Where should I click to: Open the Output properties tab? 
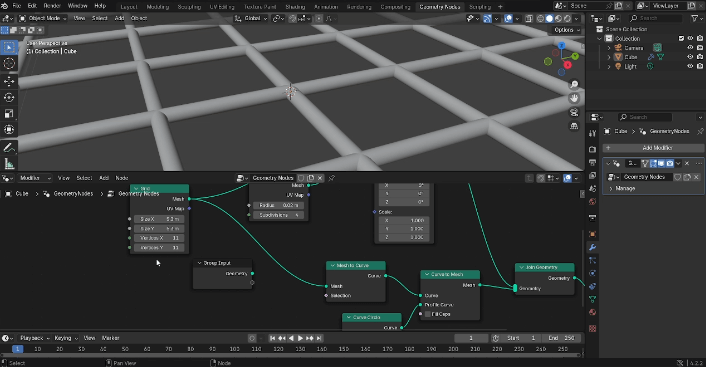coord(593,162)
